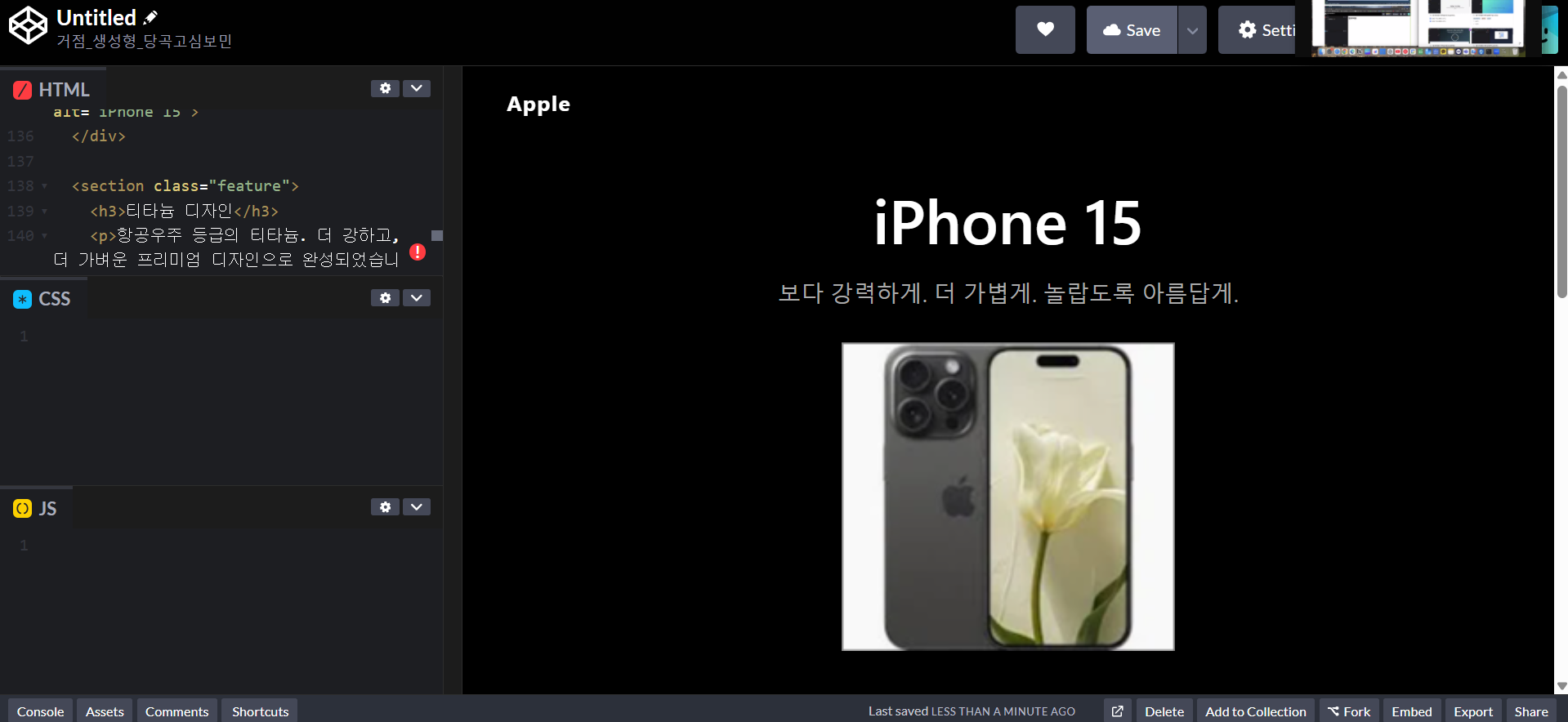Open JS editor dropdown chevron
Viewport: 1568px width, 722px height.
pyautogui.click(x=417, y=507)
